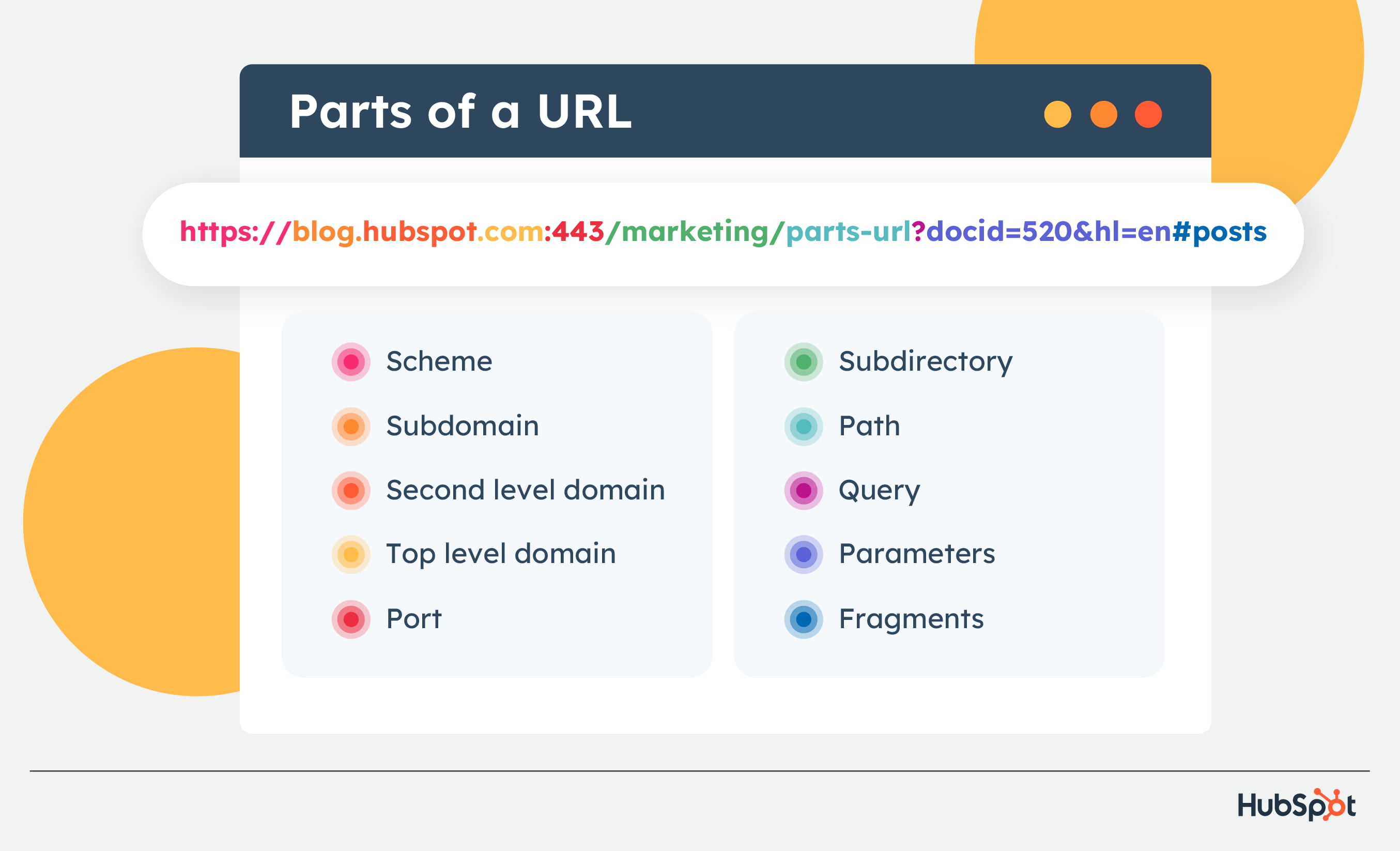The image size is (1400, 851).
Task: Click the magenta Query legend dot
Action: [x=804, y=490]
